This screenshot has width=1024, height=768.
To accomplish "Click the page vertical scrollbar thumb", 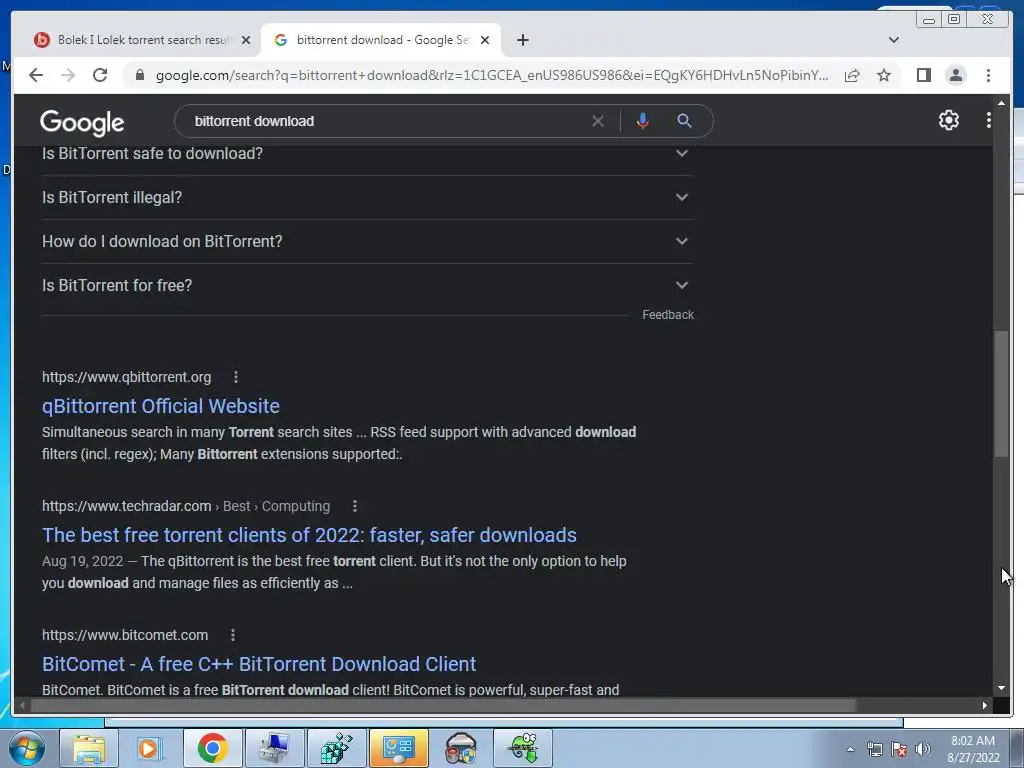I will click(1001, 394).
